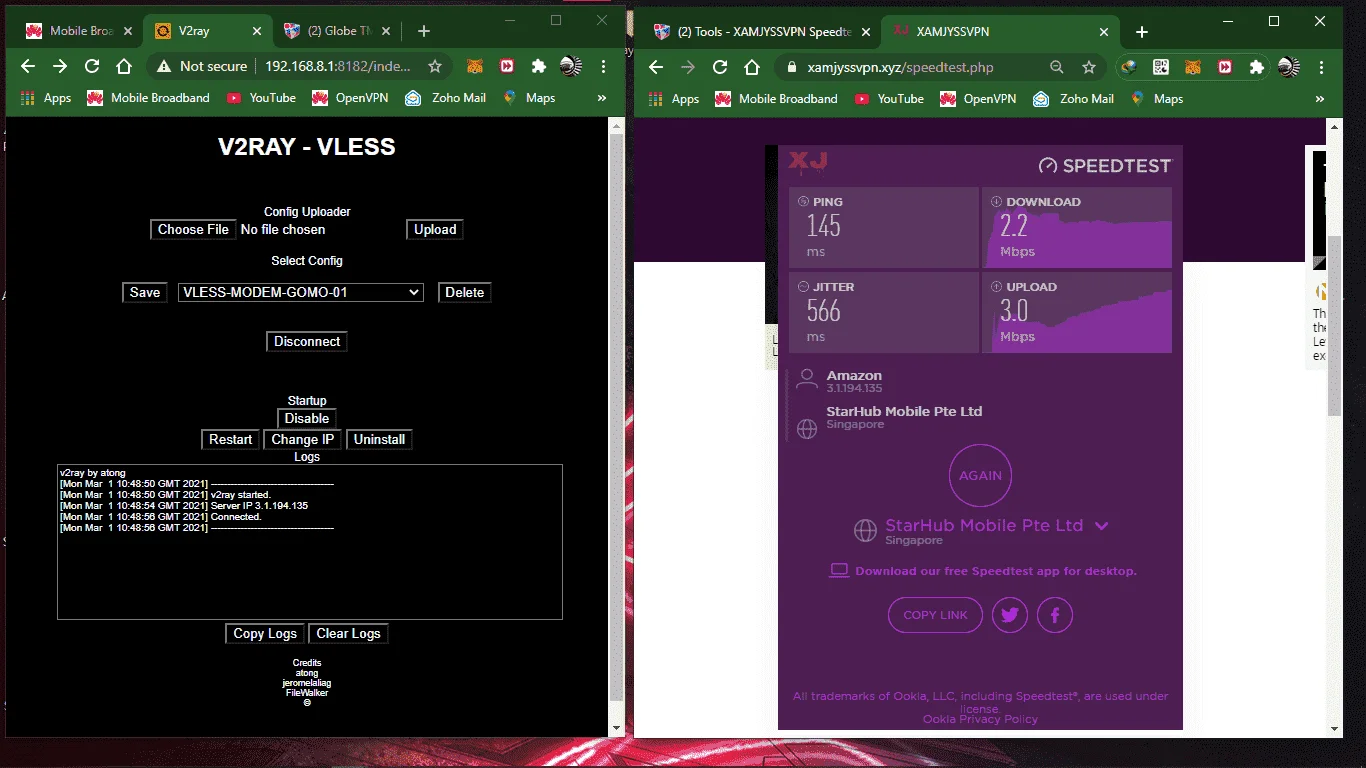Open new tab in right browser window

[1142, 32]
